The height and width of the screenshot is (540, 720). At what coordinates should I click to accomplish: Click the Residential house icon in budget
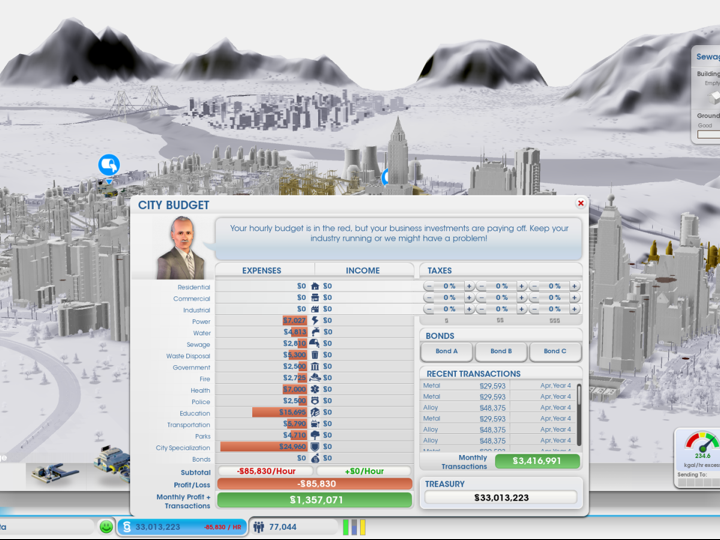[315, 286]
